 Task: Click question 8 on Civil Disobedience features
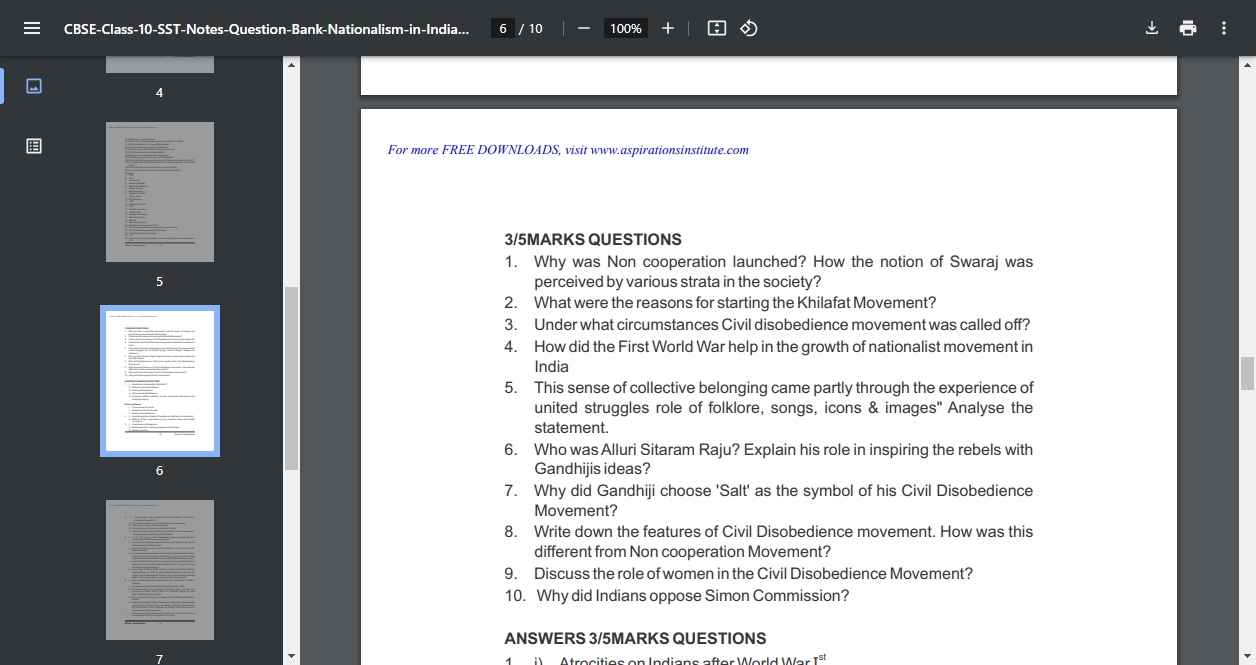(x=769, y=541)
